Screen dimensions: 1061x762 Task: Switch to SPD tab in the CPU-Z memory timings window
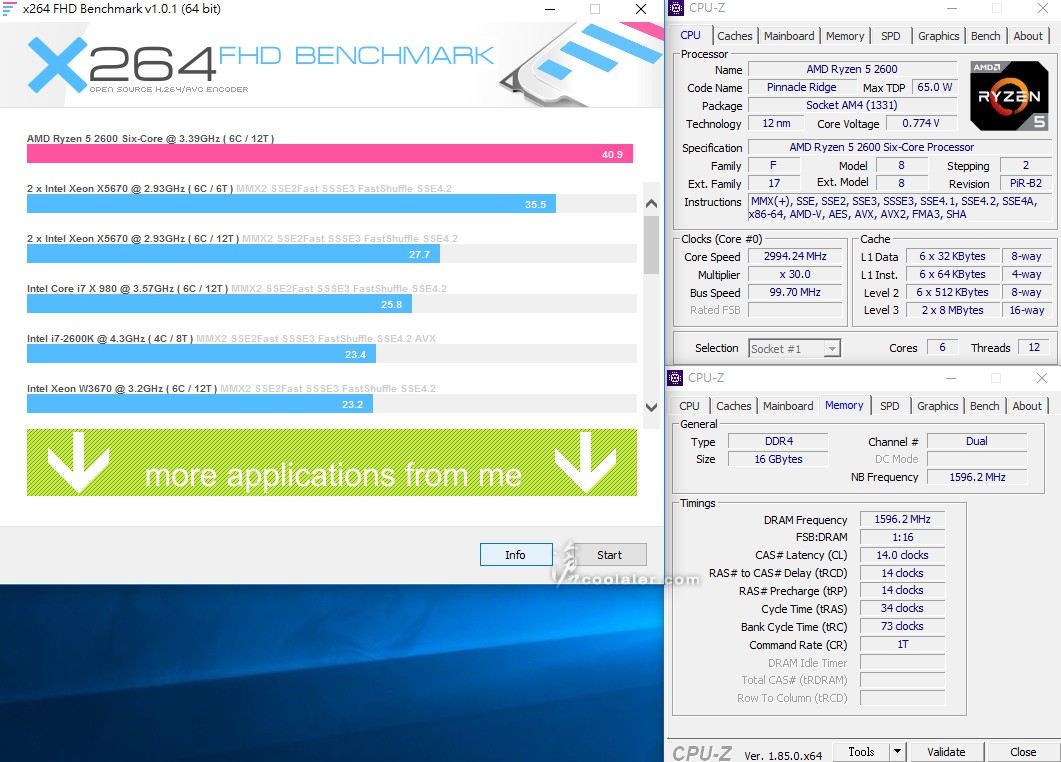(x=890, y=406)
